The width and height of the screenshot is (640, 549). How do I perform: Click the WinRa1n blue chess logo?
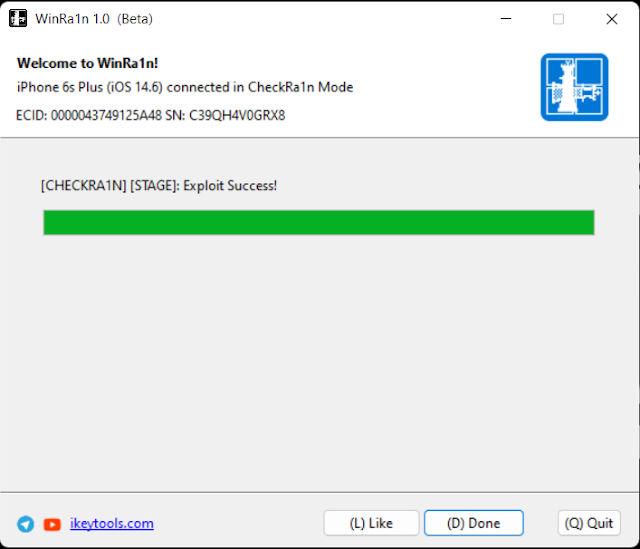(x=574, y=87)
